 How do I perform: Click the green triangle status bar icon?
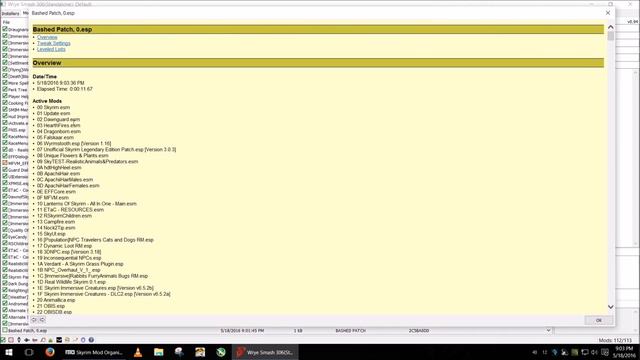(x=51, y=340)
